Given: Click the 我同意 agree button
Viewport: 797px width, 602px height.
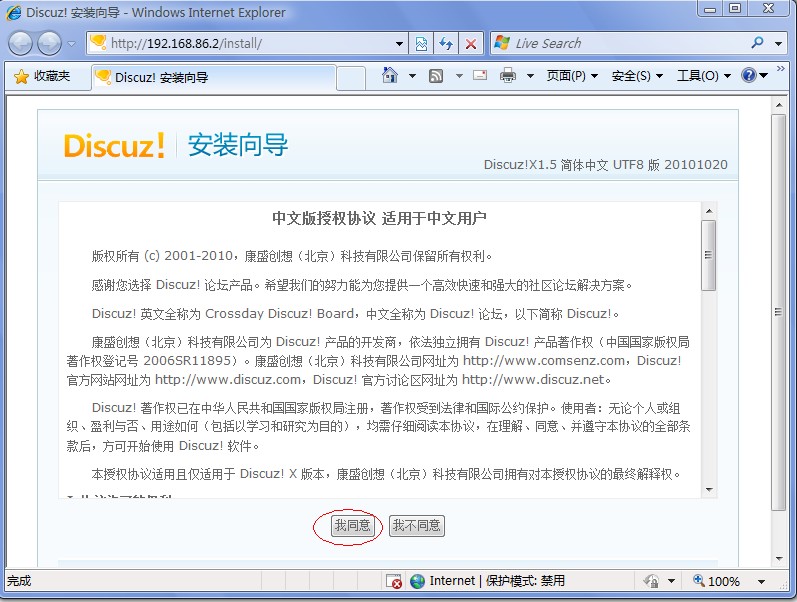Looking at the screenshot, I should coord(352,525).
